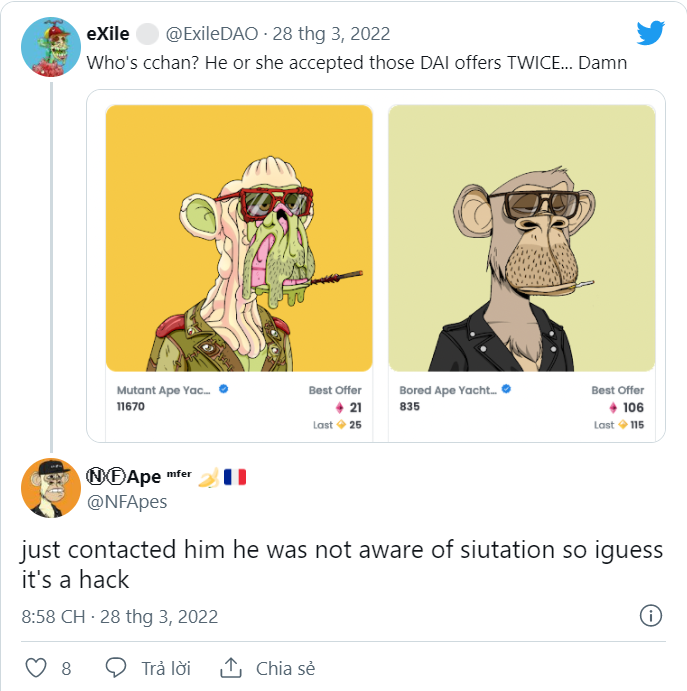Viewport: 687px width, 691px height.
Task: Open NFApe profile avatar
Action: pos(50,488)
